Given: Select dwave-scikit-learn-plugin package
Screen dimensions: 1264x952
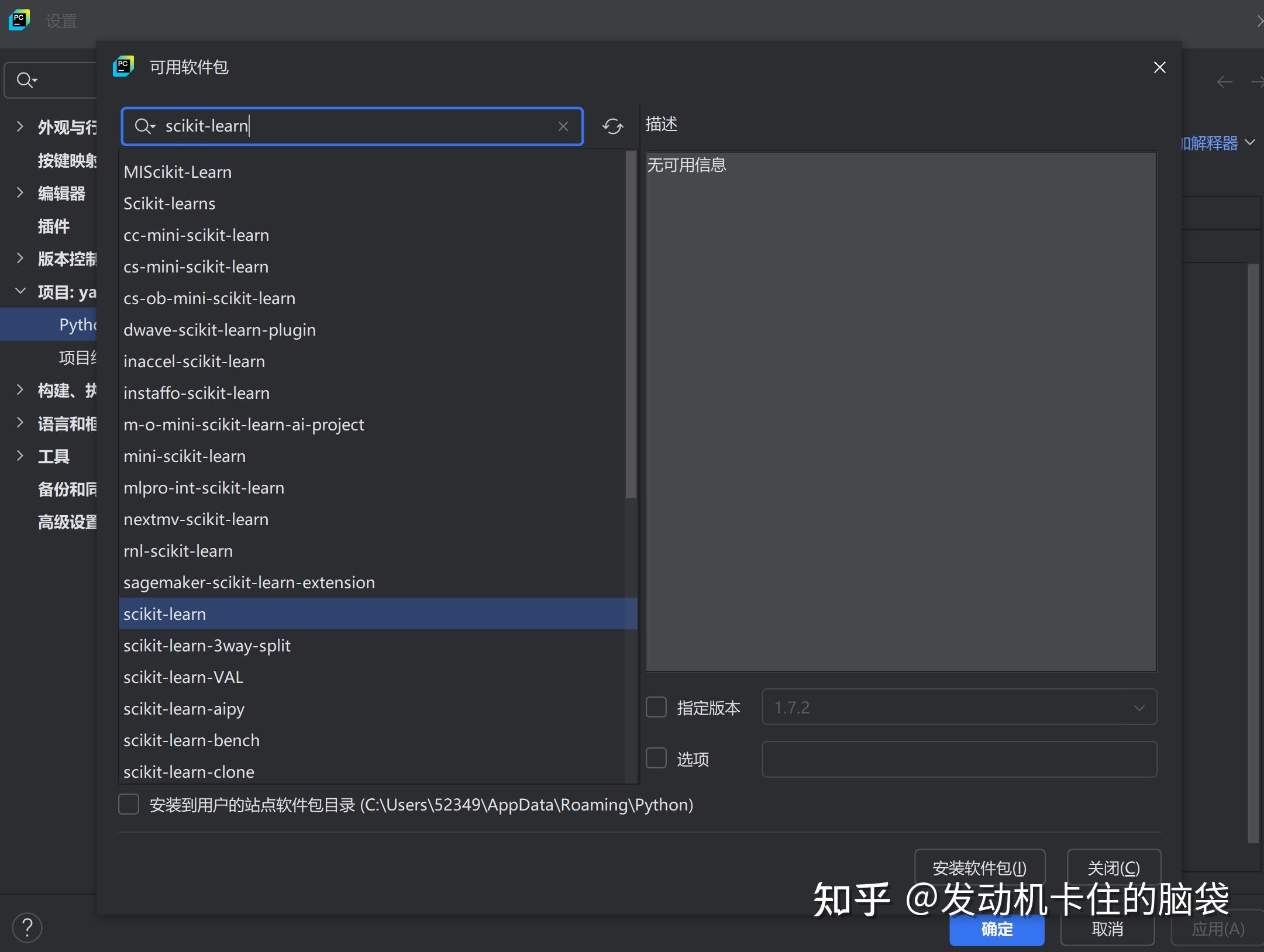Looking at the screenshot, I should pos(372,330).
